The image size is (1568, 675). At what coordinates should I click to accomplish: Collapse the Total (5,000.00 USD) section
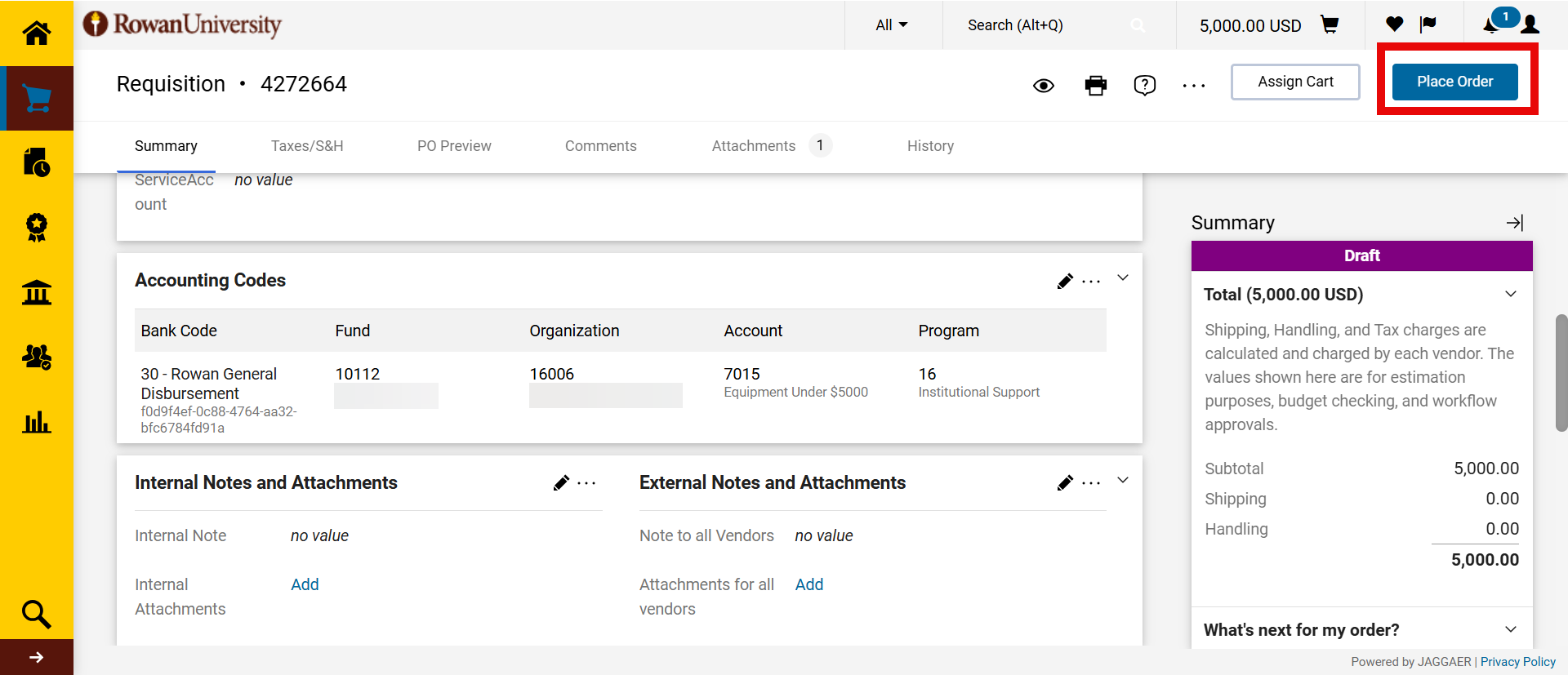[1510, 295]
